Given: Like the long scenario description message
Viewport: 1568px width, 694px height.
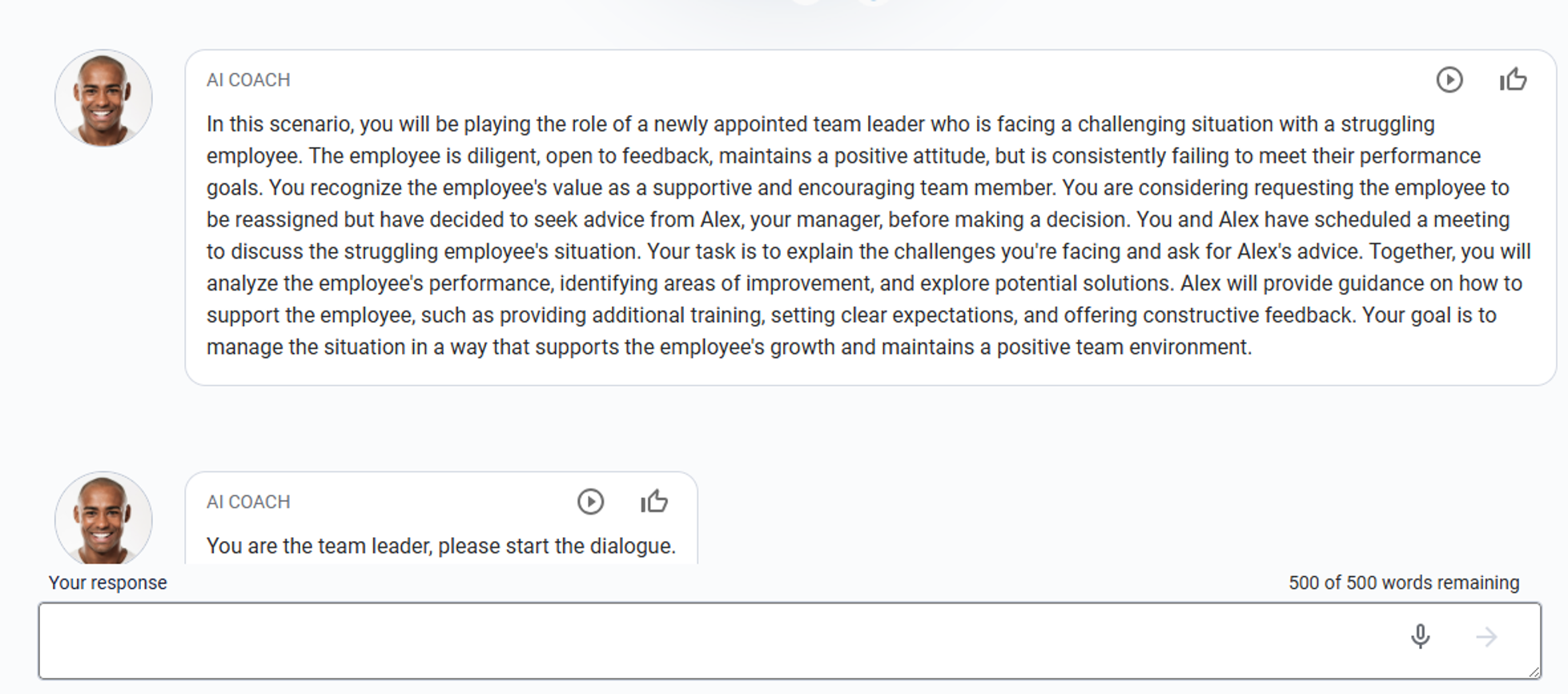Looking at the screenshot, I should [x=1513, y=80].
